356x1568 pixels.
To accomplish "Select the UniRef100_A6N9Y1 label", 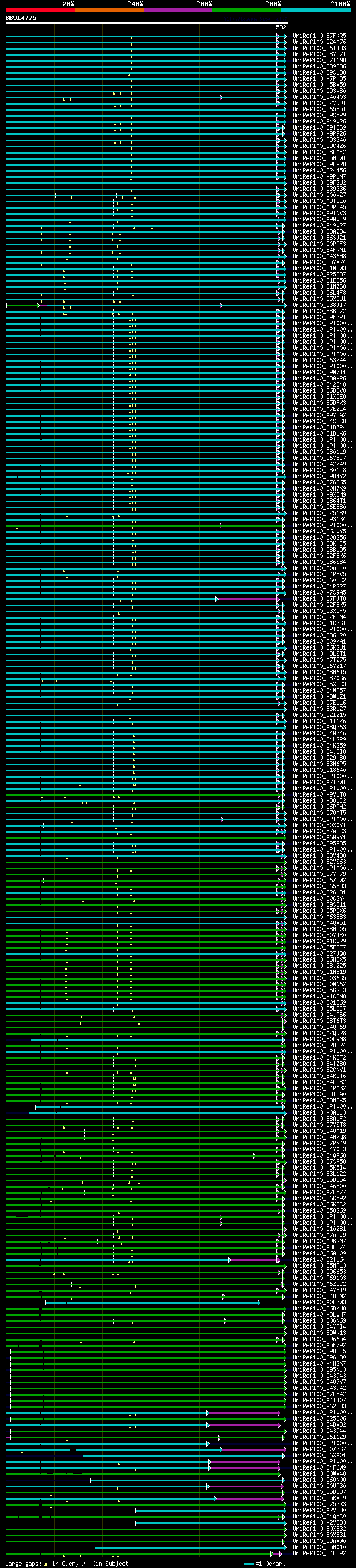I will (x=319, y=838).
